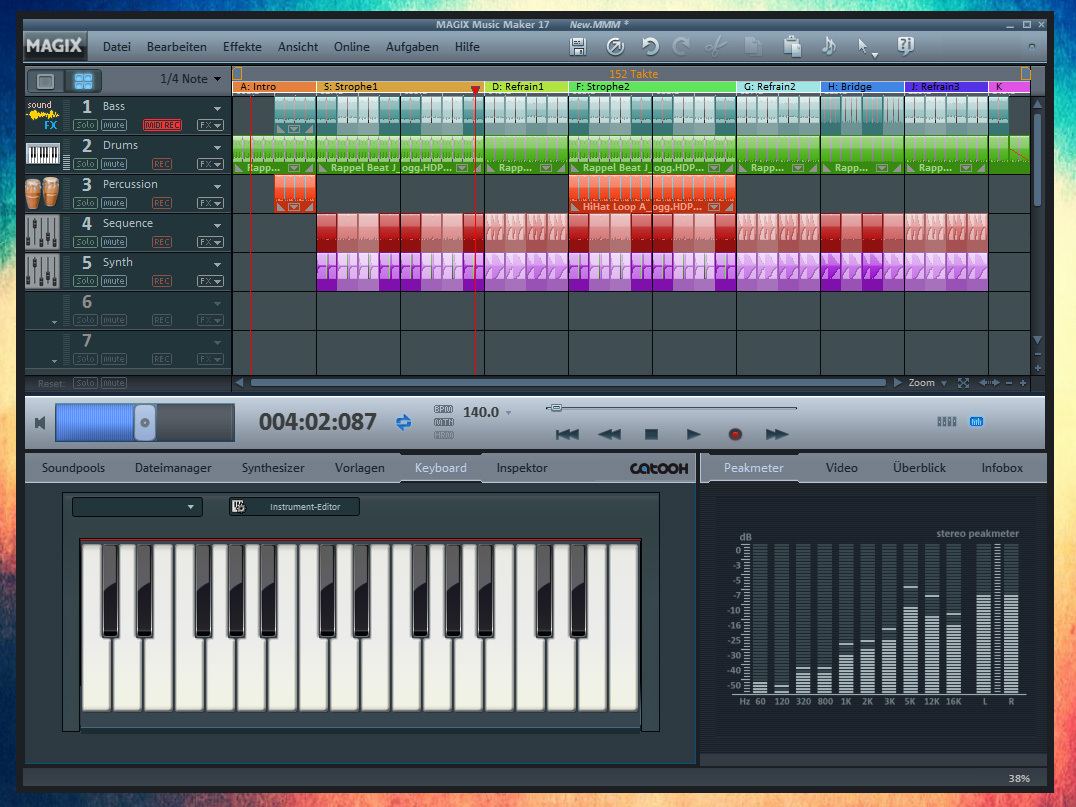This screenshot has height=807, width=1076.
Task: Click the position slider above the transport buttons
Action: 556,408
